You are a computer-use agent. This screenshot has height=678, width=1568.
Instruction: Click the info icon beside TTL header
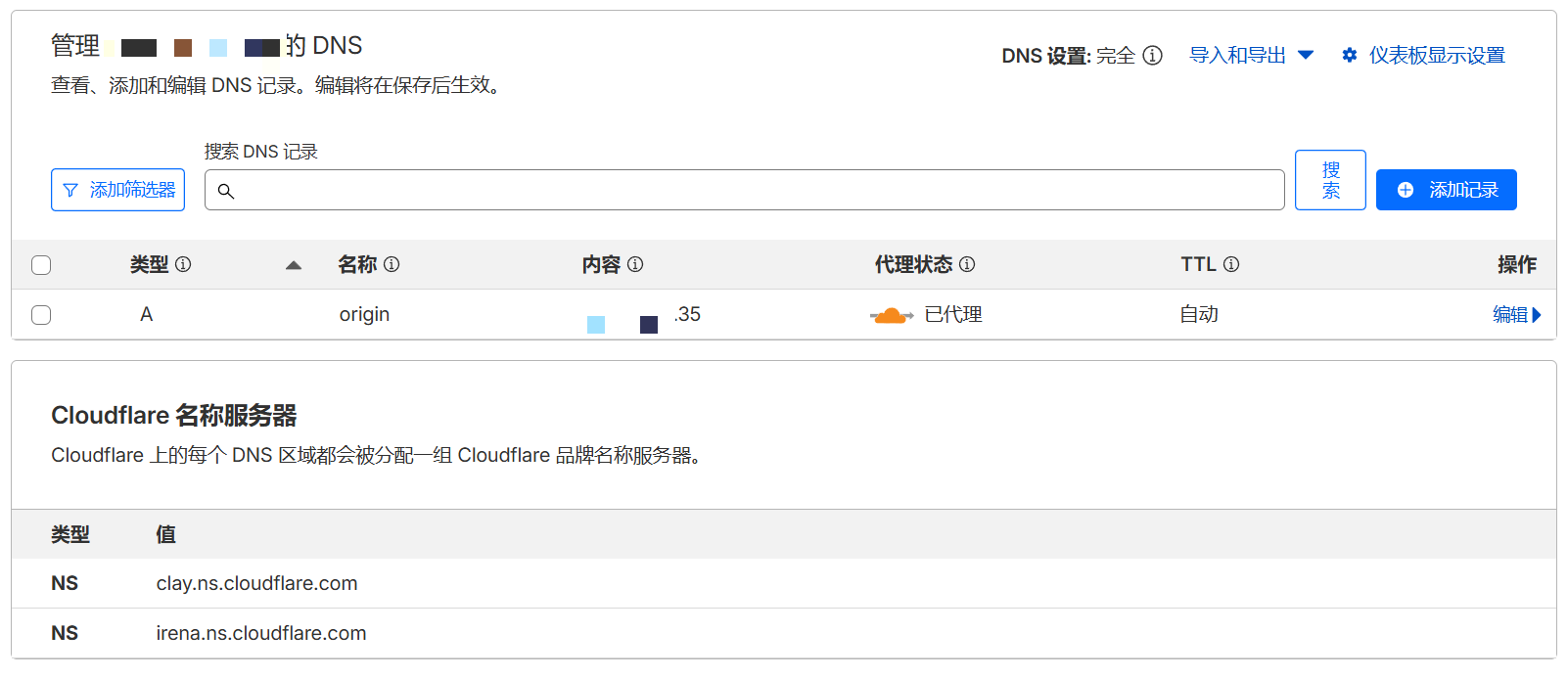(x=1231, y=264)
